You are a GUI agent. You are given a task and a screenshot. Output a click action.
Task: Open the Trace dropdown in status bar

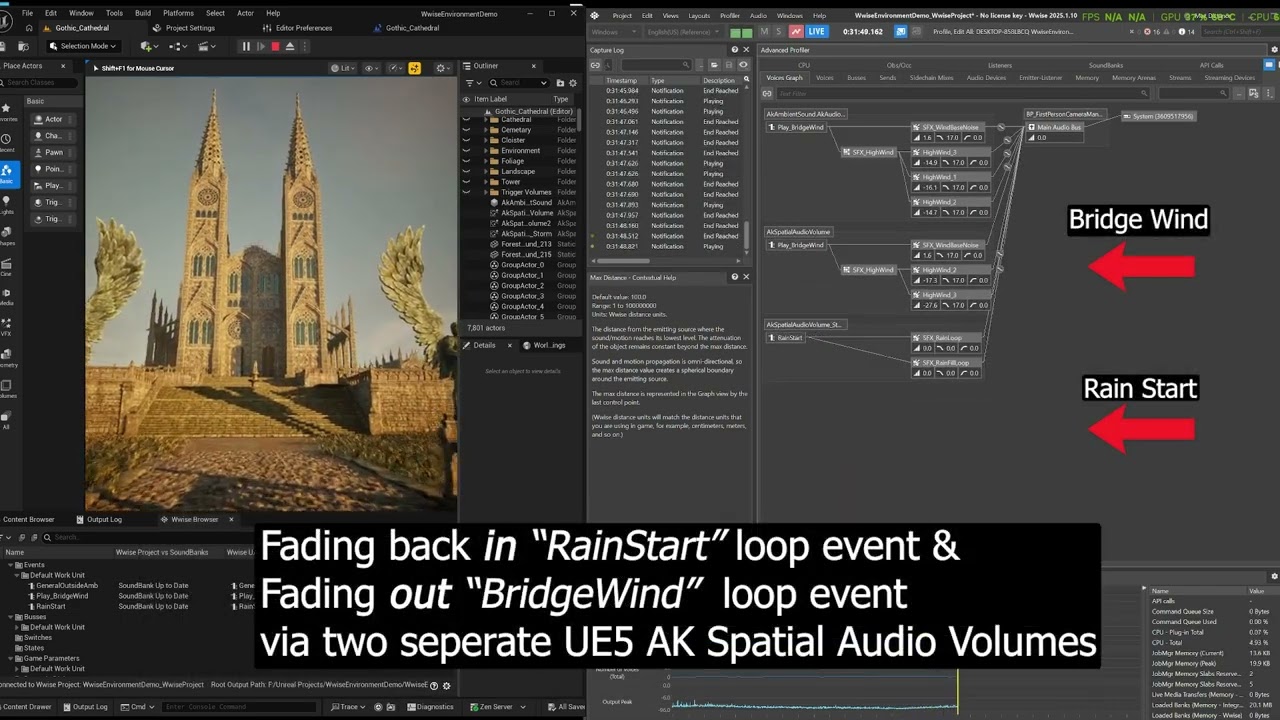click(347, 707)
